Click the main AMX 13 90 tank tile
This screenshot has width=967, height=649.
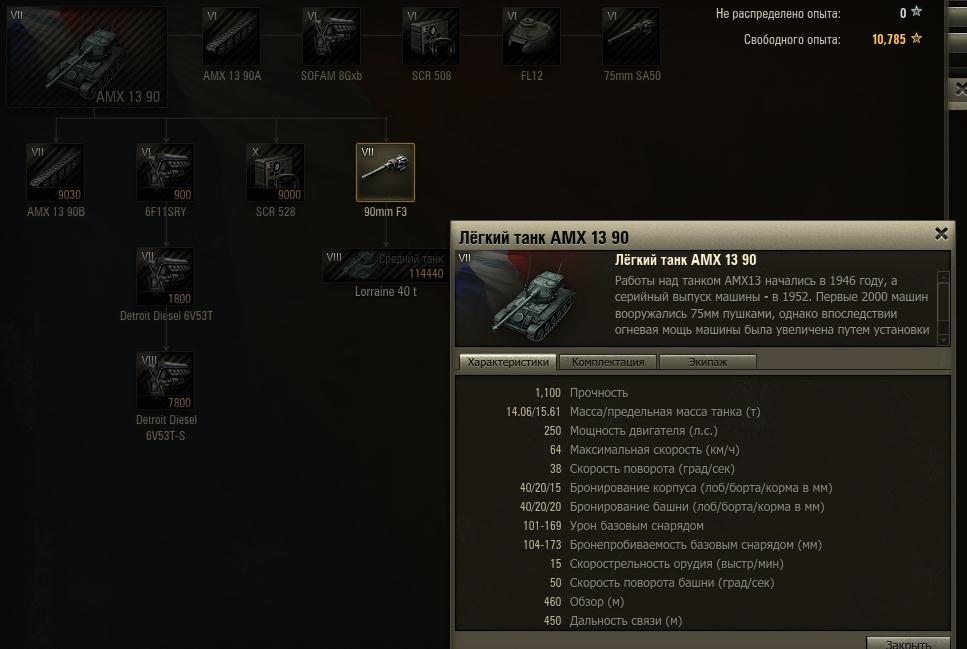(x=87, y=57)
